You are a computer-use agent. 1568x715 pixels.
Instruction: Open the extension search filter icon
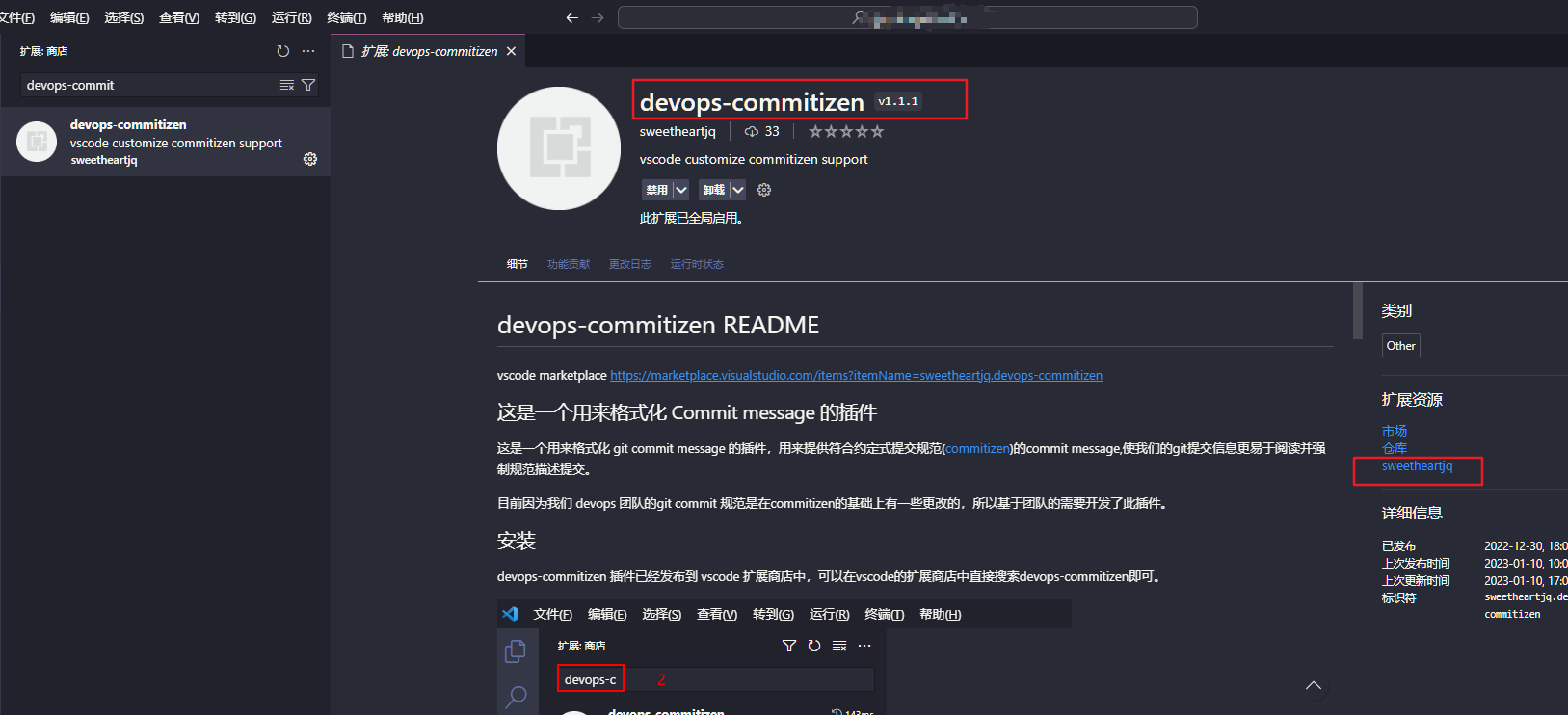click(308, 85)
